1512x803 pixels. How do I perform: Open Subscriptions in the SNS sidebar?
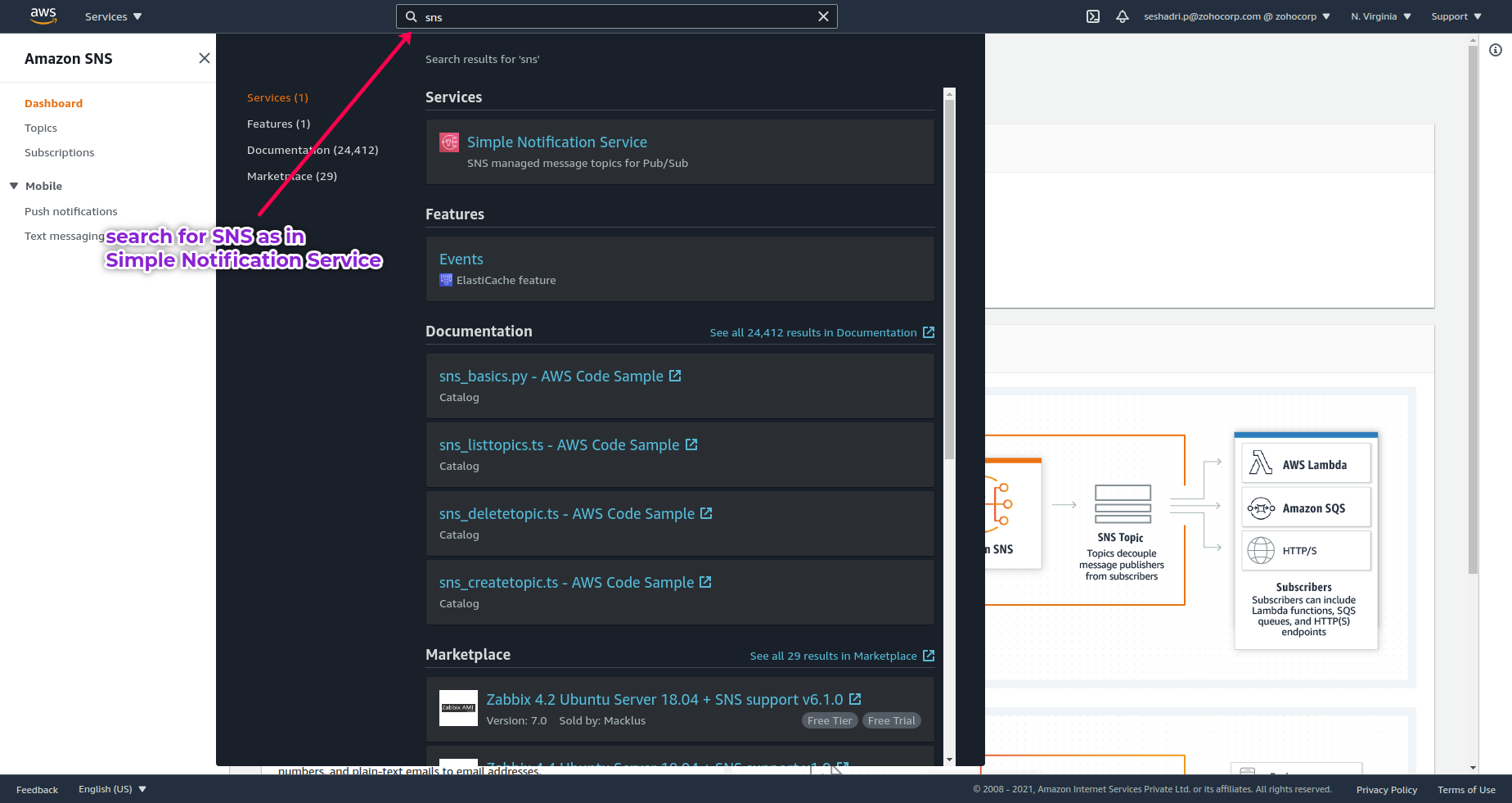pos(59,152)
